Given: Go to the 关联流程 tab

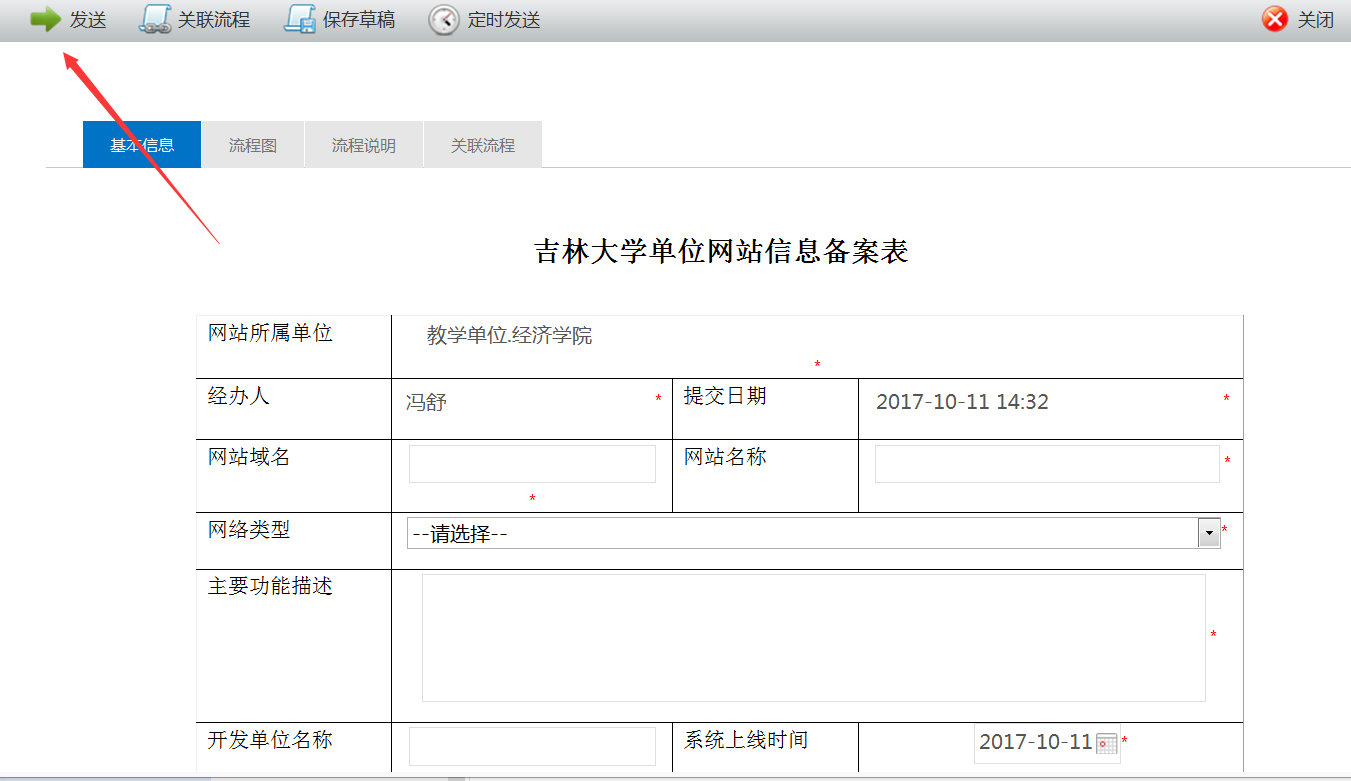Looking at the screenshot, I should point(482,145).
